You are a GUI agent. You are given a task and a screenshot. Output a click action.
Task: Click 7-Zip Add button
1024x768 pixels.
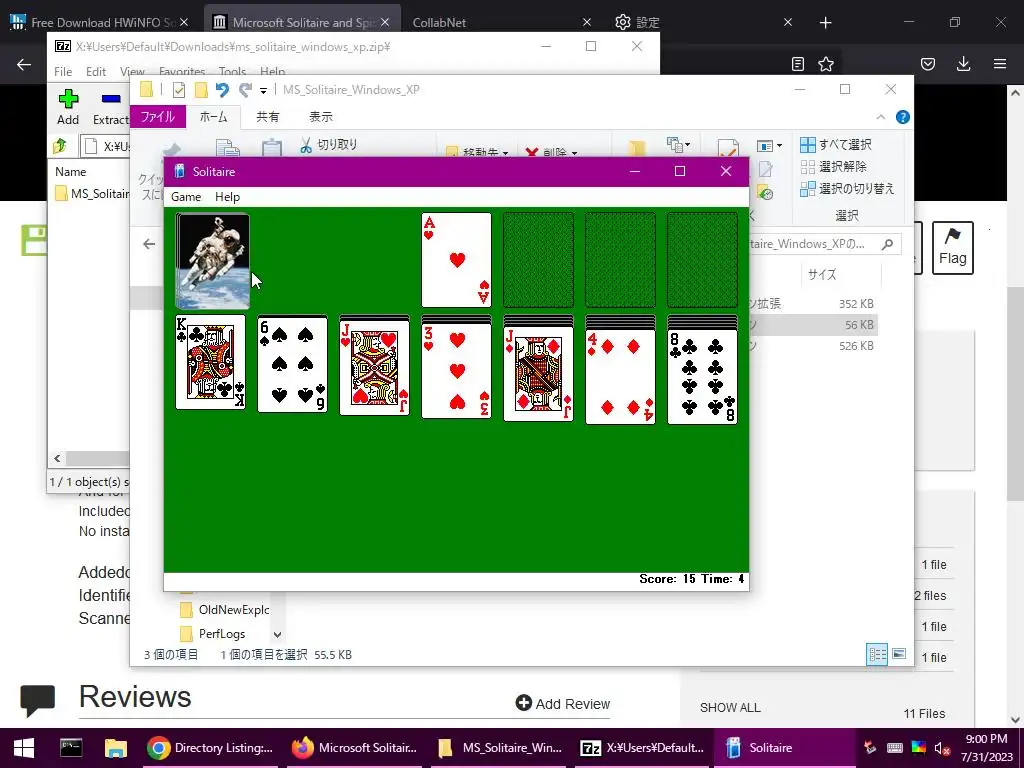pos(68,107)
